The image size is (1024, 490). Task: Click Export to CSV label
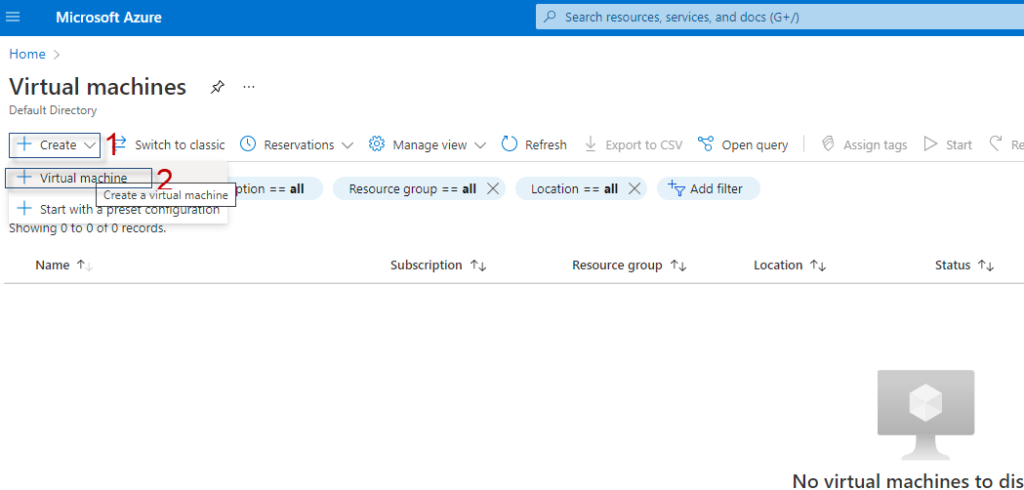(x=644, y=145)
